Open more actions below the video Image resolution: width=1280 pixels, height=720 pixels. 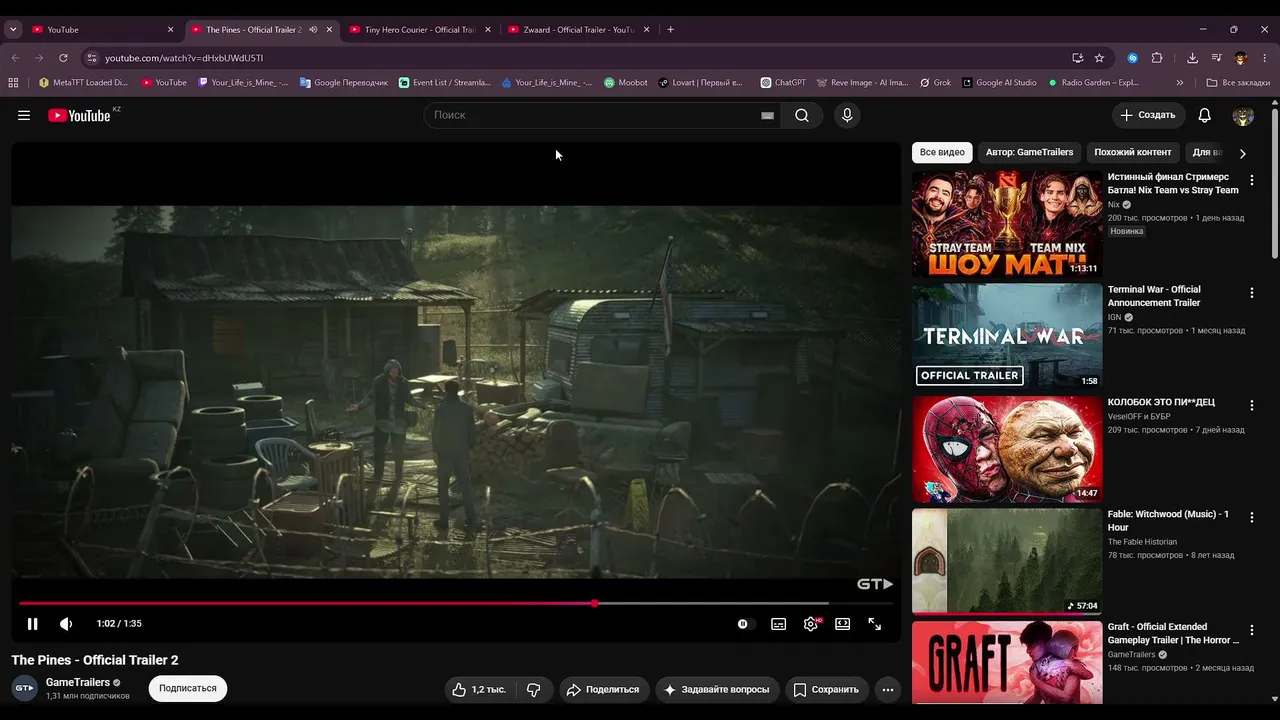pos(887,689)
